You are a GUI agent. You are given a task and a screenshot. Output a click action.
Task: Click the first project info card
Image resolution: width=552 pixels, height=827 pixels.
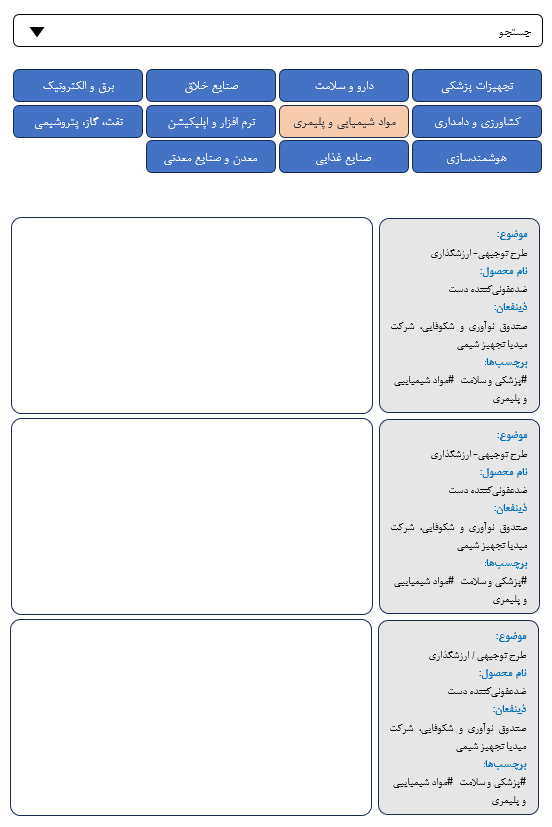(459, 315)
